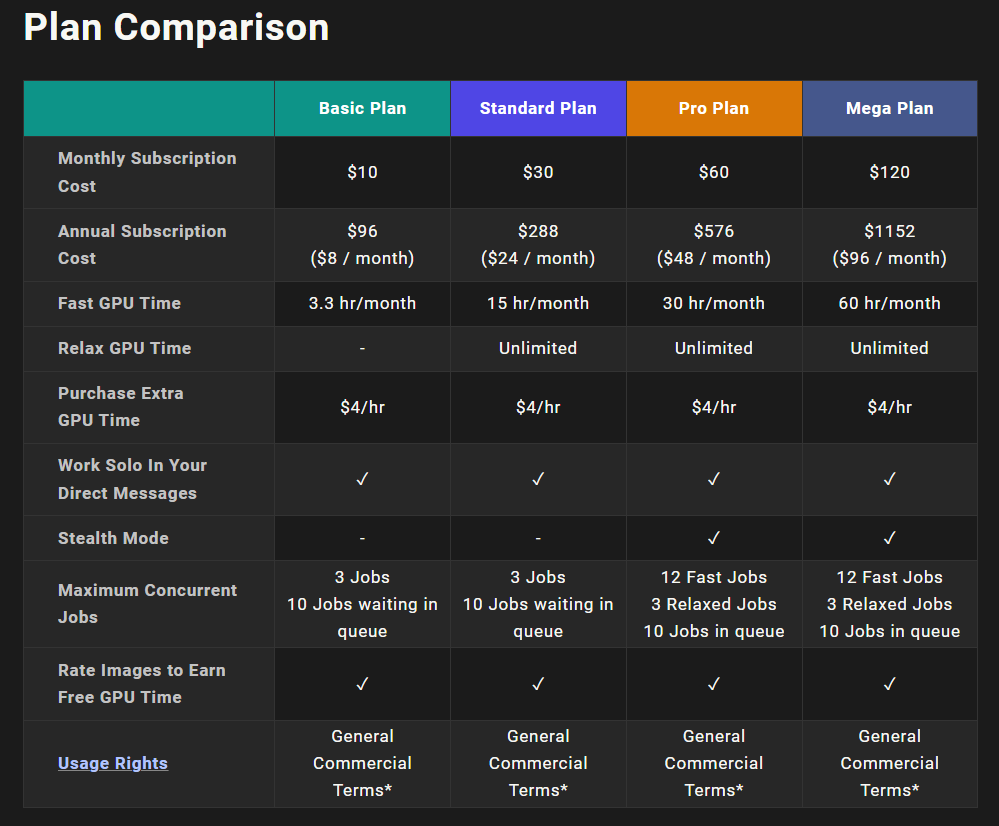
Task: Click Pro Plan's Rate Images checkmark
Action: pos(714,684)
